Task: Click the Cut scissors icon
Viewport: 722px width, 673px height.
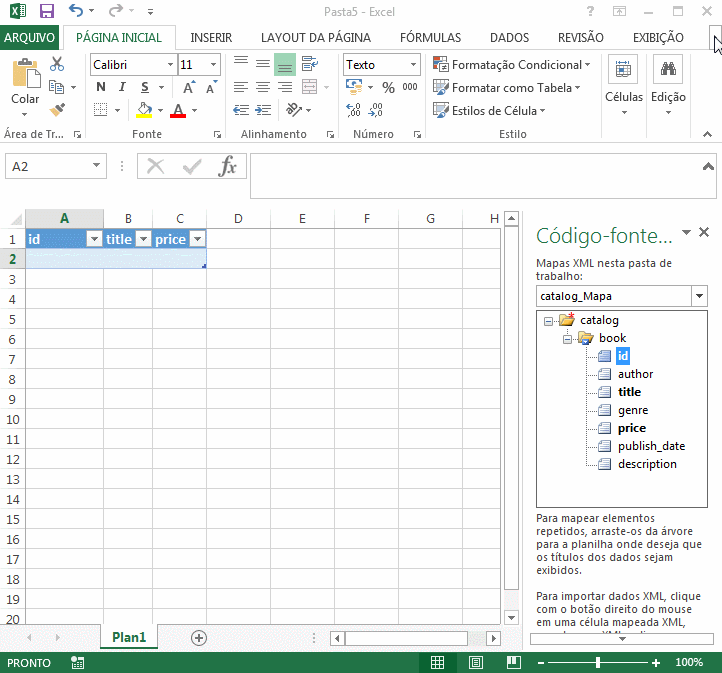Action: (x=57, y=64)
